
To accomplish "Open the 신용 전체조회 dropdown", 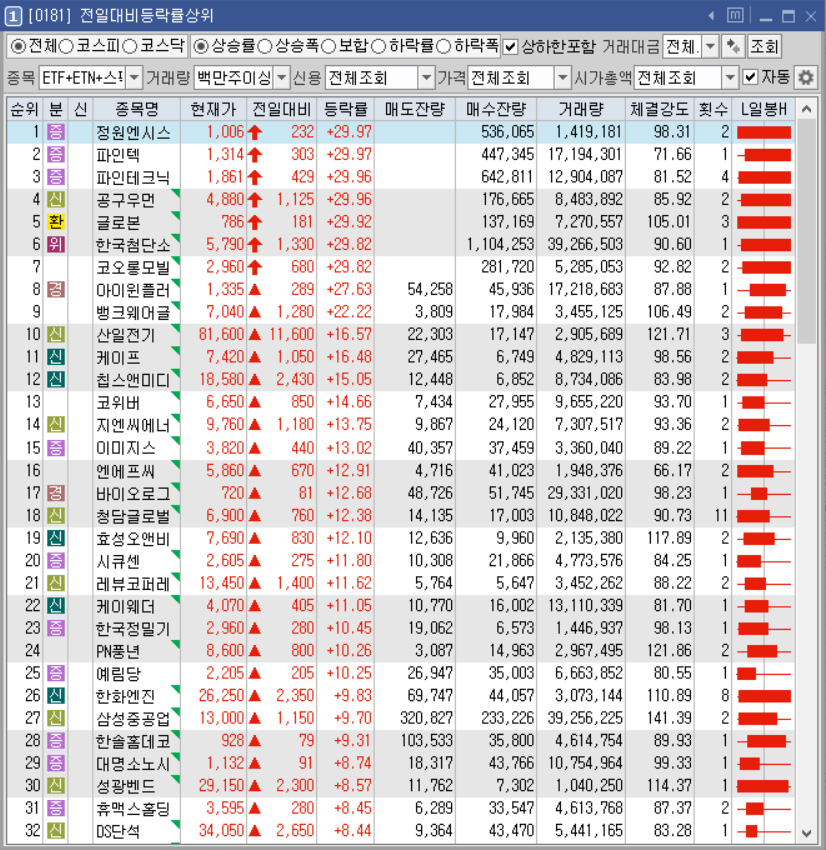I will (x=427, y=78).
